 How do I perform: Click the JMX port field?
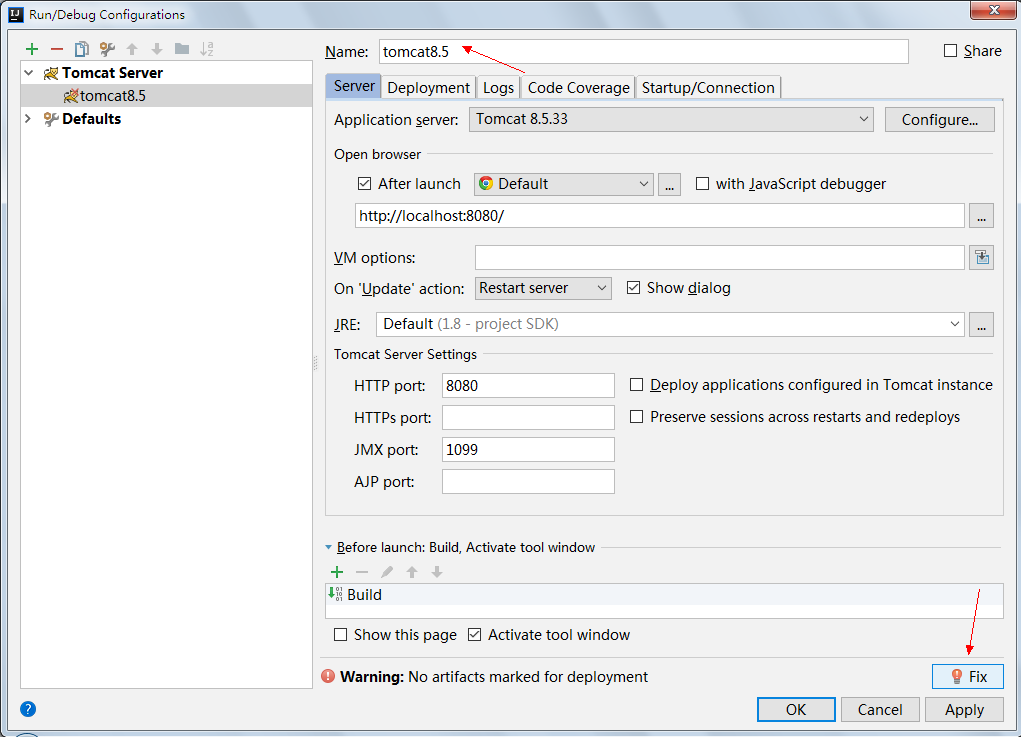528,449
